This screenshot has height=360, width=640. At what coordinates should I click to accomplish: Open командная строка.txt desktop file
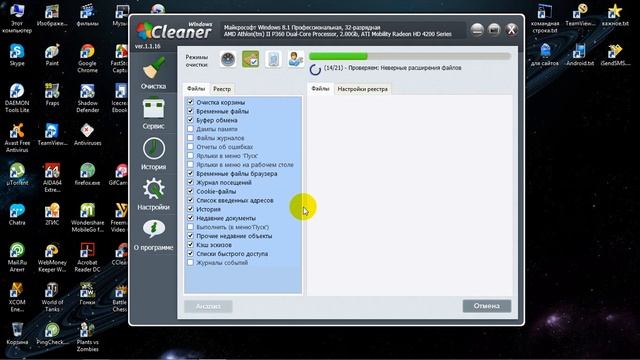click(x=544, y=19)
